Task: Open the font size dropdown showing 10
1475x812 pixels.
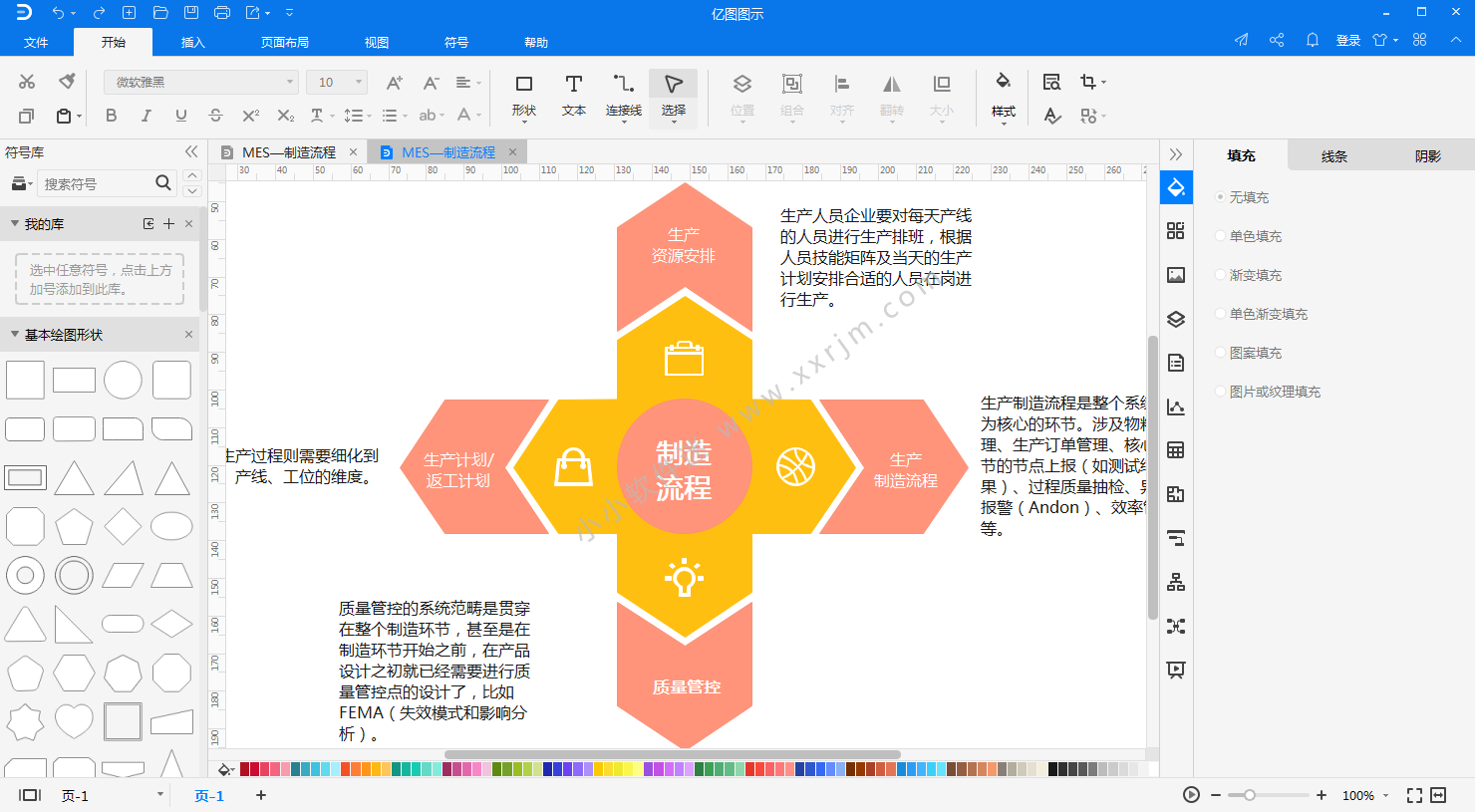Action: point(337,82)
